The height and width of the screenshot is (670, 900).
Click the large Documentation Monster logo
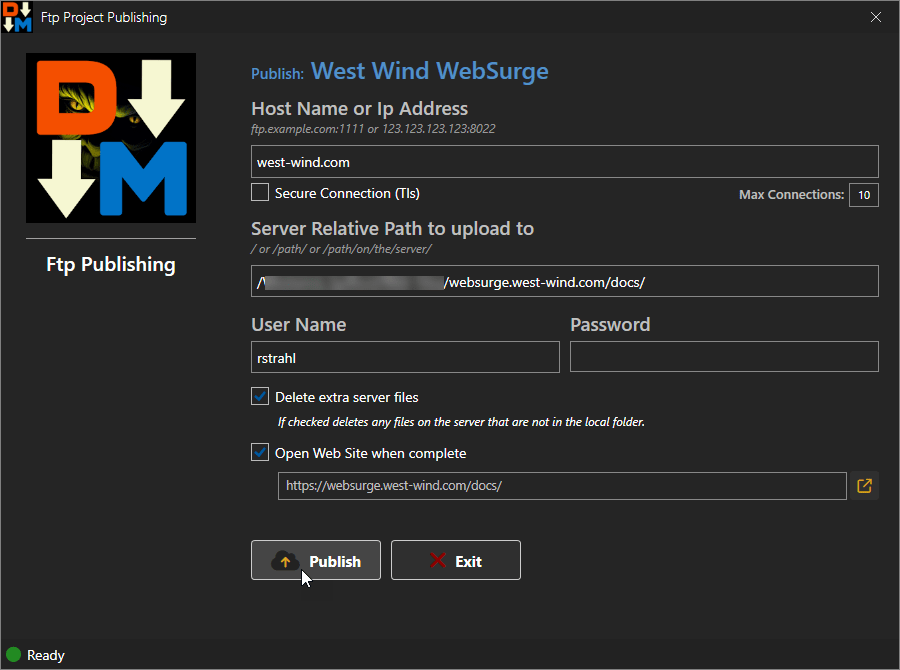[111, 138]
